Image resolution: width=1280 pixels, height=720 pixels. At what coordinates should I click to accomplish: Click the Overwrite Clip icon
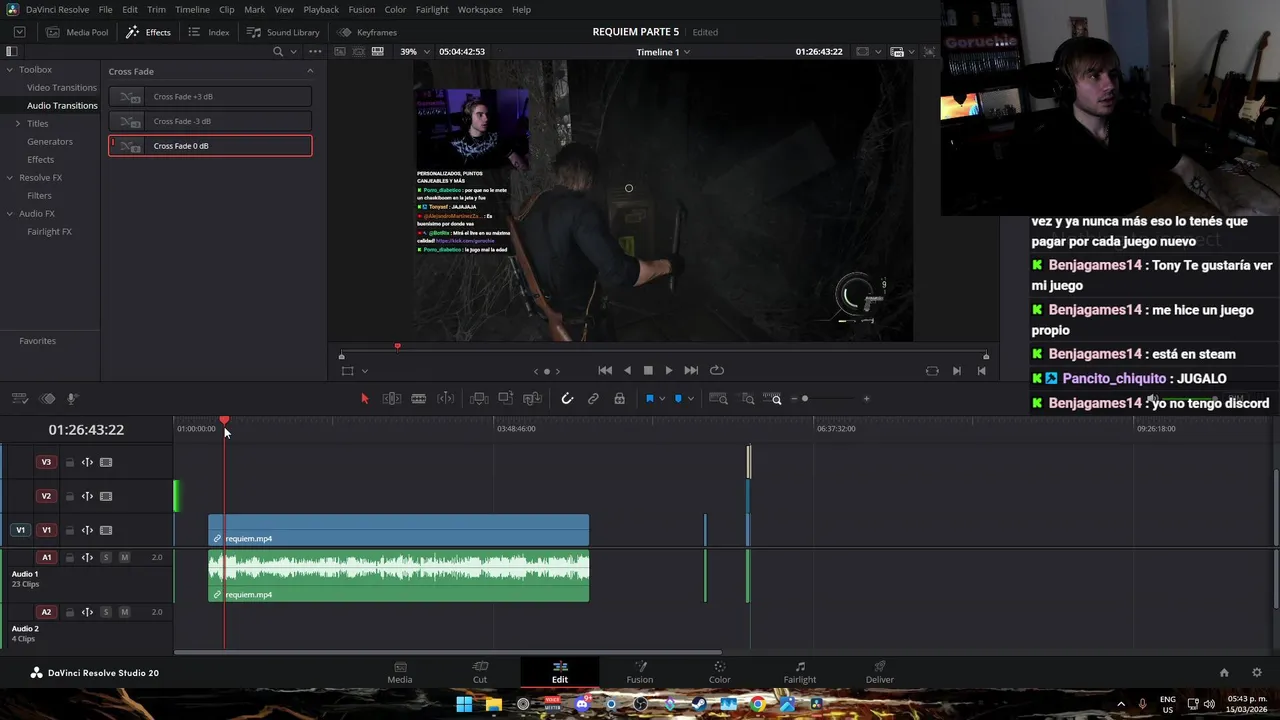506,398
